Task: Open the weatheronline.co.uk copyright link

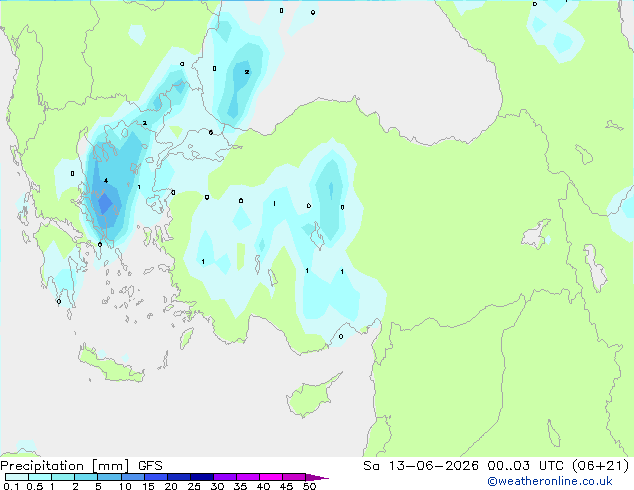Action: 550,482
